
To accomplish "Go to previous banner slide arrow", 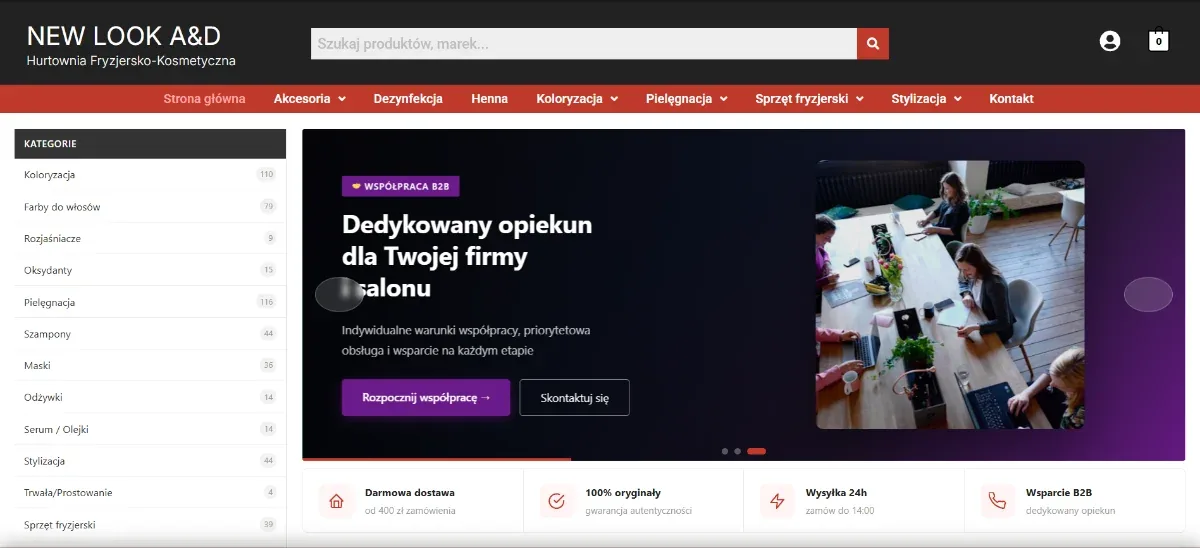I will click(x=339, y=294).
